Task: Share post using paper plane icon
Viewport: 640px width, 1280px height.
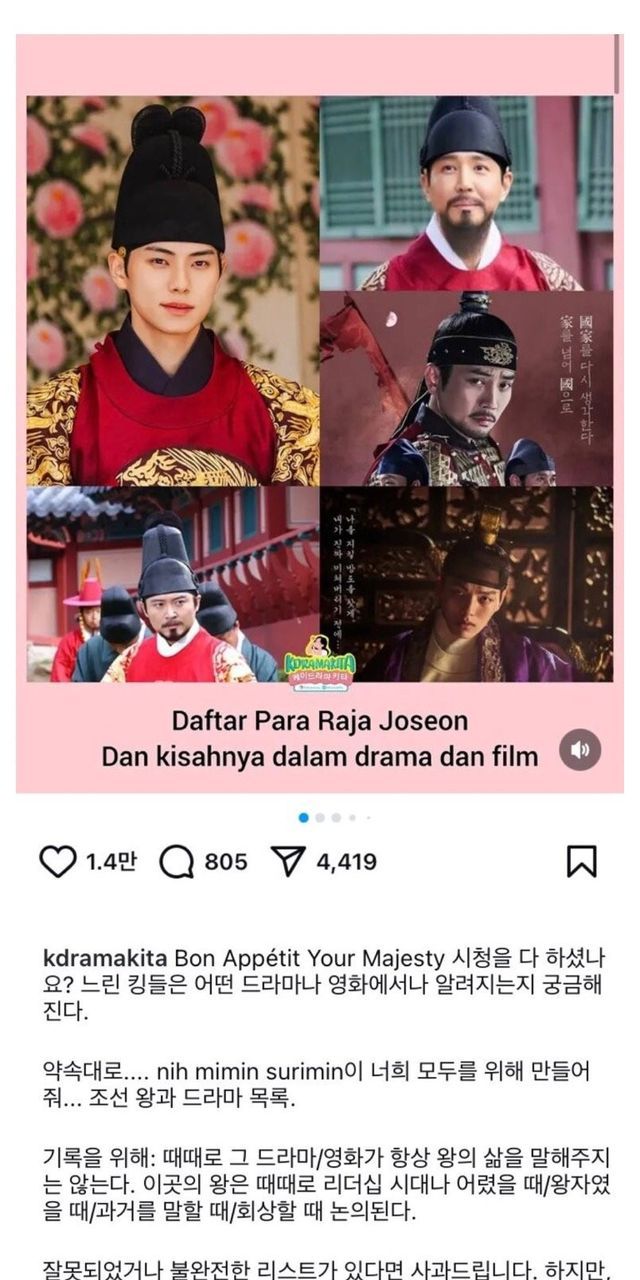Action: pos(288,861)
